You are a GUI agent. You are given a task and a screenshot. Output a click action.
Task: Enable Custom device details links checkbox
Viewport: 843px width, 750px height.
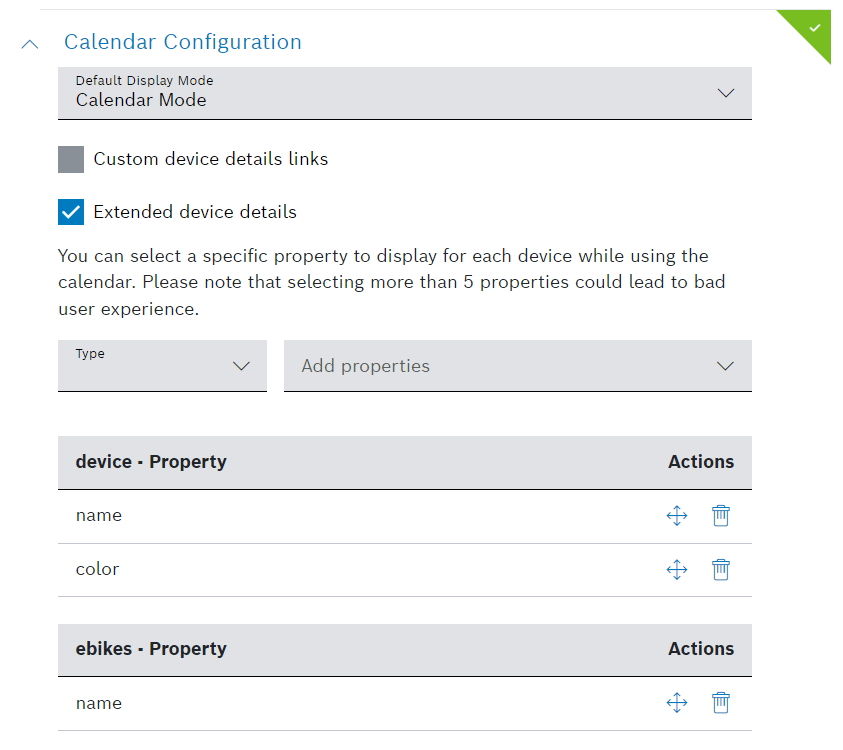pyautogui.click(x=71, y=159)
